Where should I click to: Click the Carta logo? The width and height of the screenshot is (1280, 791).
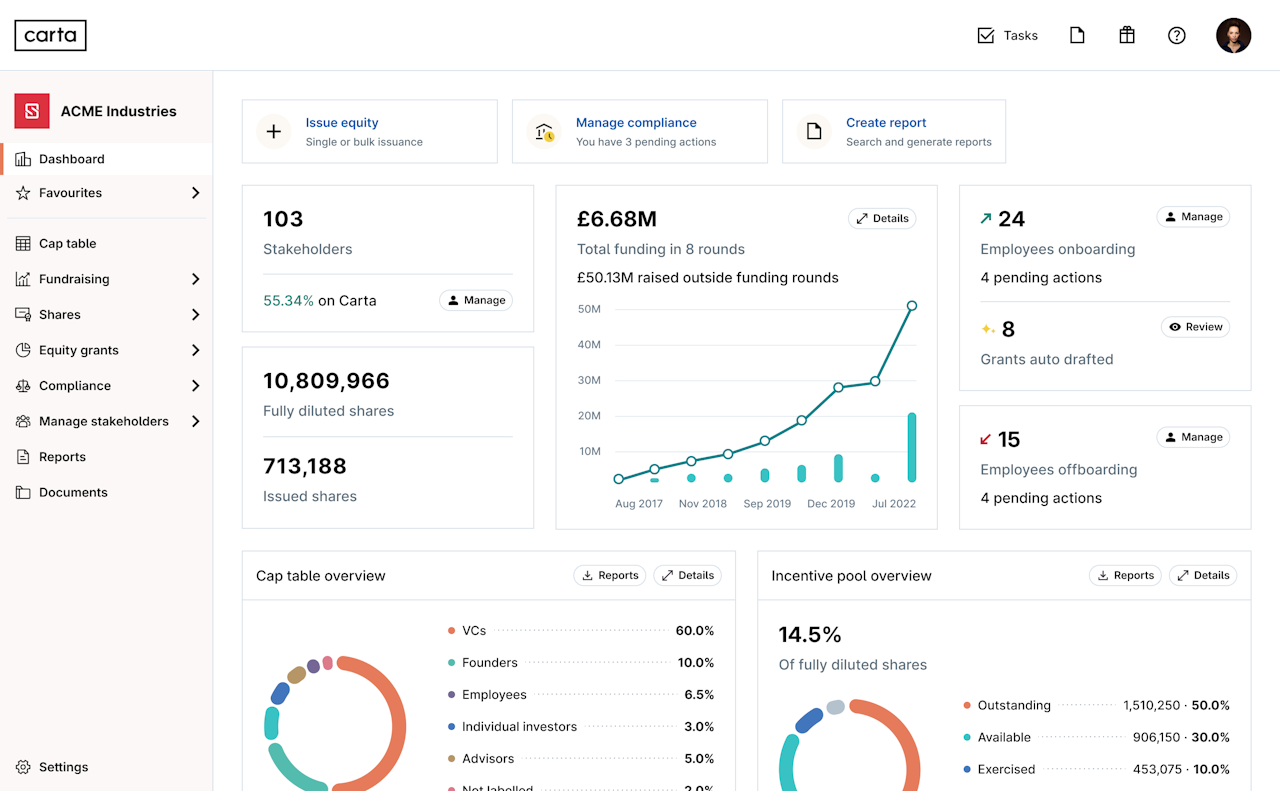(x=50, y=35)
